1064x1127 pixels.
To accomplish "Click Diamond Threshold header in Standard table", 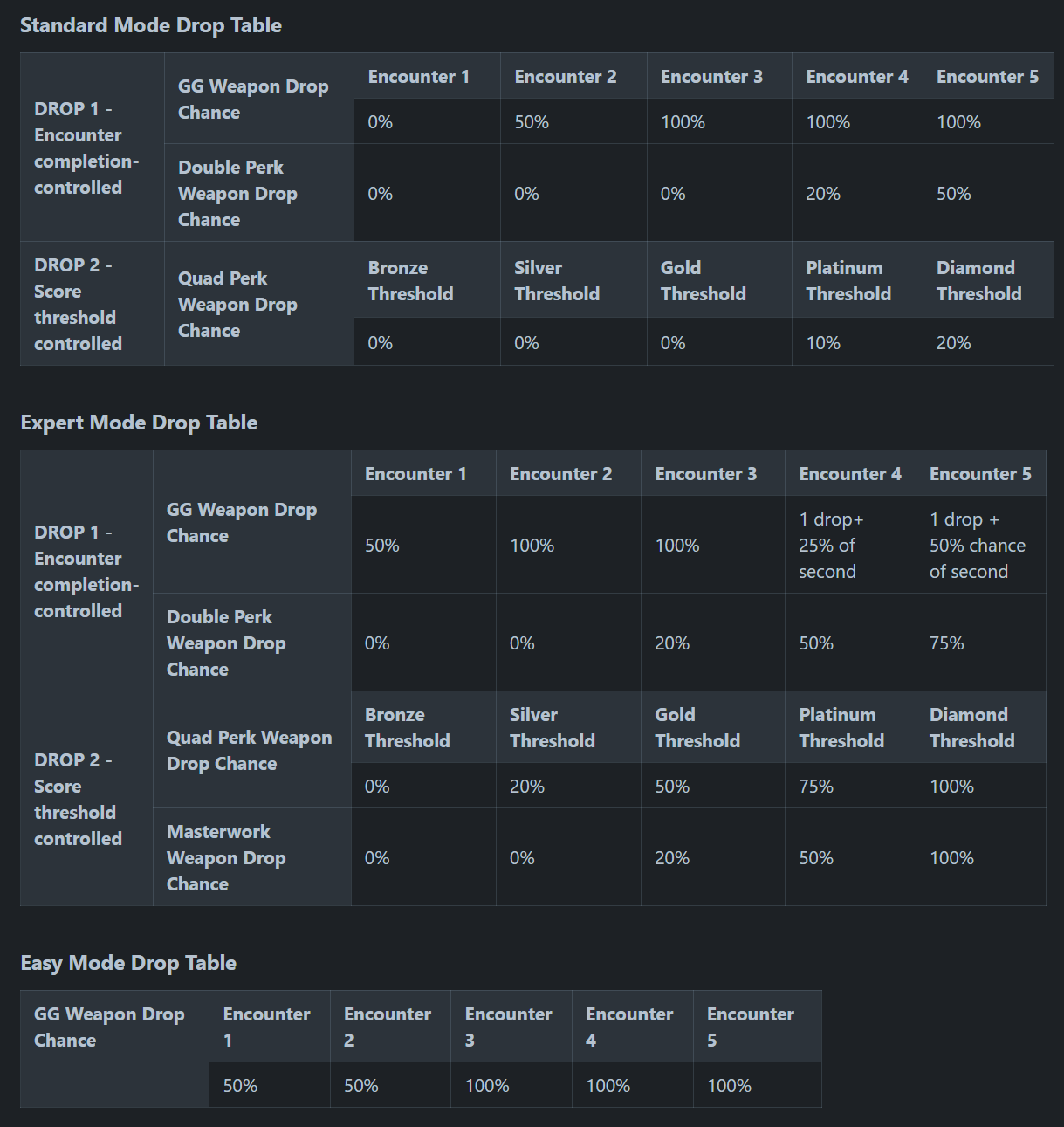I will tap(988, 280).
